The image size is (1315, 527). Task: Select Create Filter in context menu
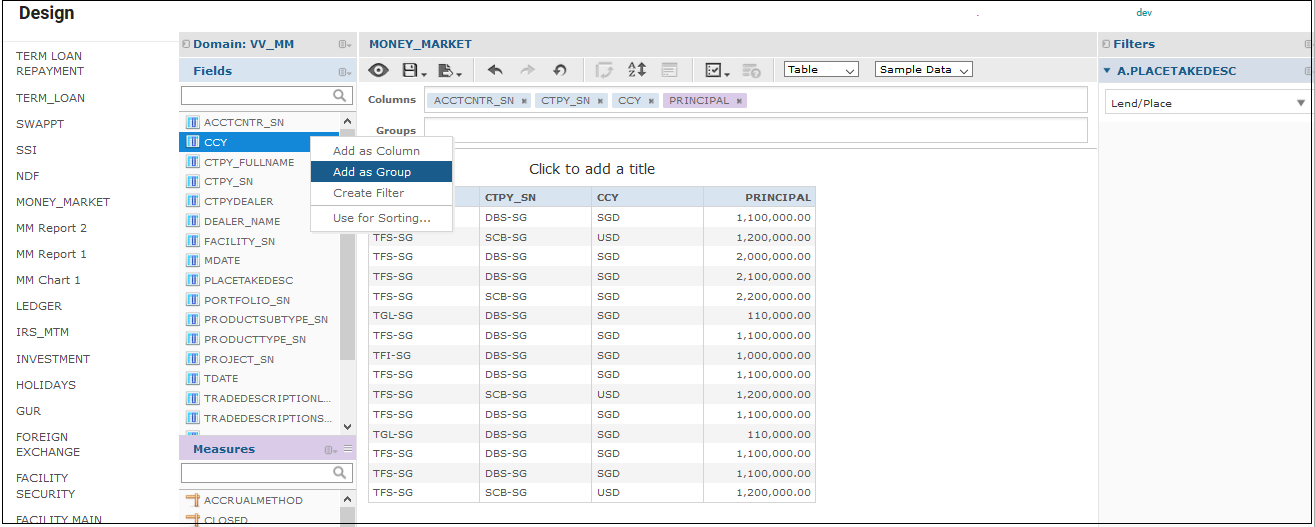pyautogui.click(x=369, y=193)
